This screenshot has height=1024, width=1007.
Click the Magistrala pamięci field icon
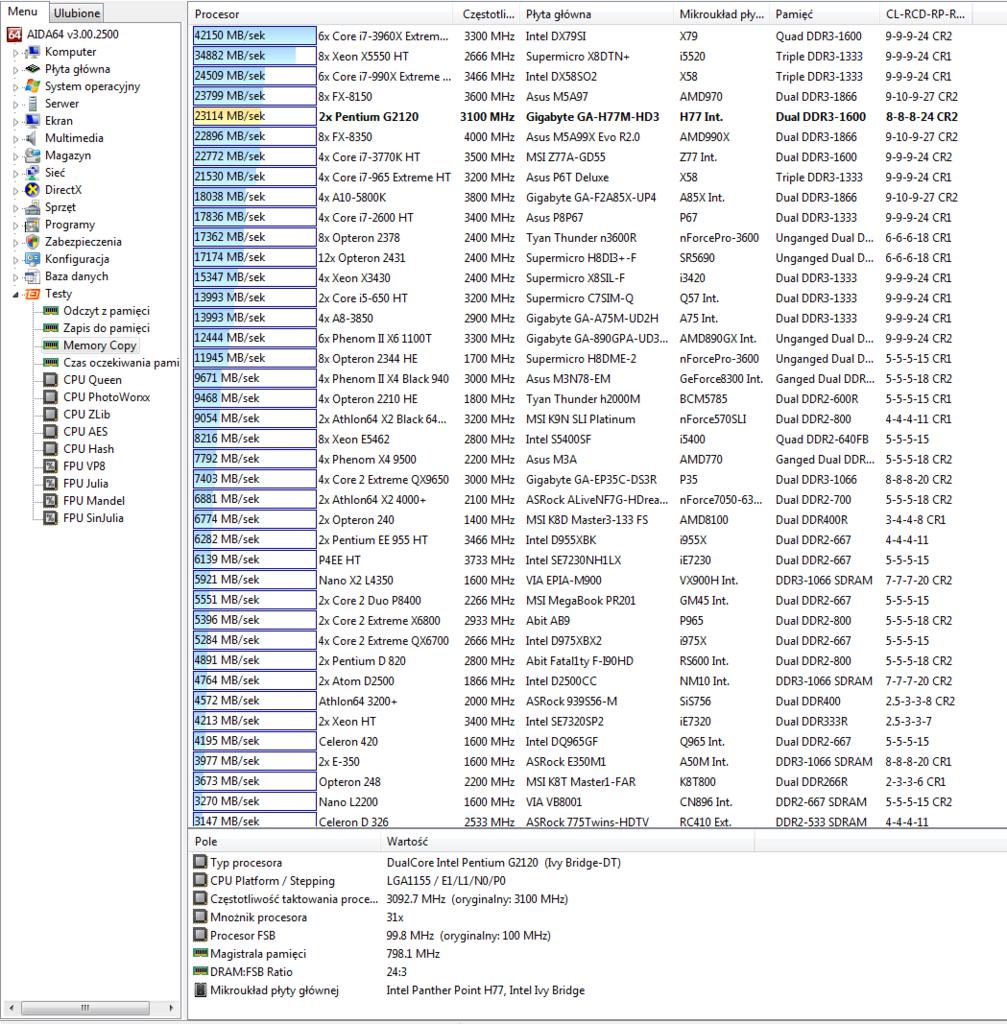[200, 953]
